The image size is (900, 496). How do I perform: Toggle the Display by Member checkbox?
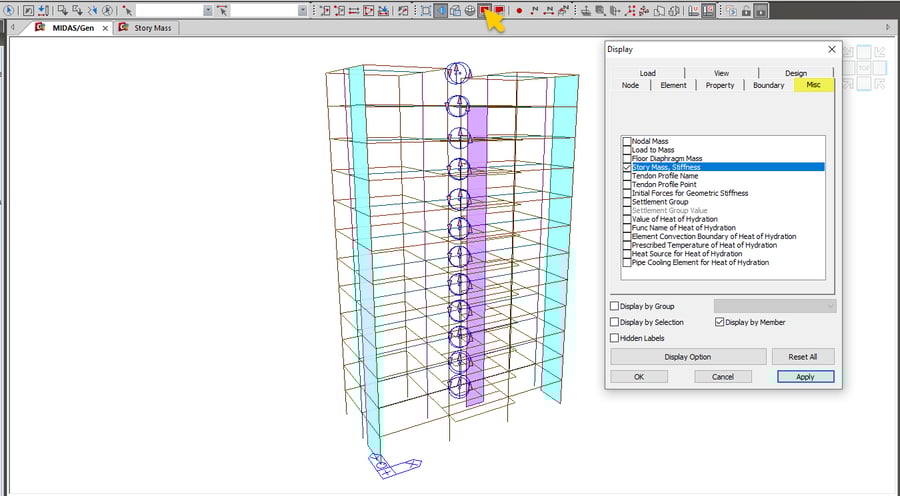(x=719, y=322)
